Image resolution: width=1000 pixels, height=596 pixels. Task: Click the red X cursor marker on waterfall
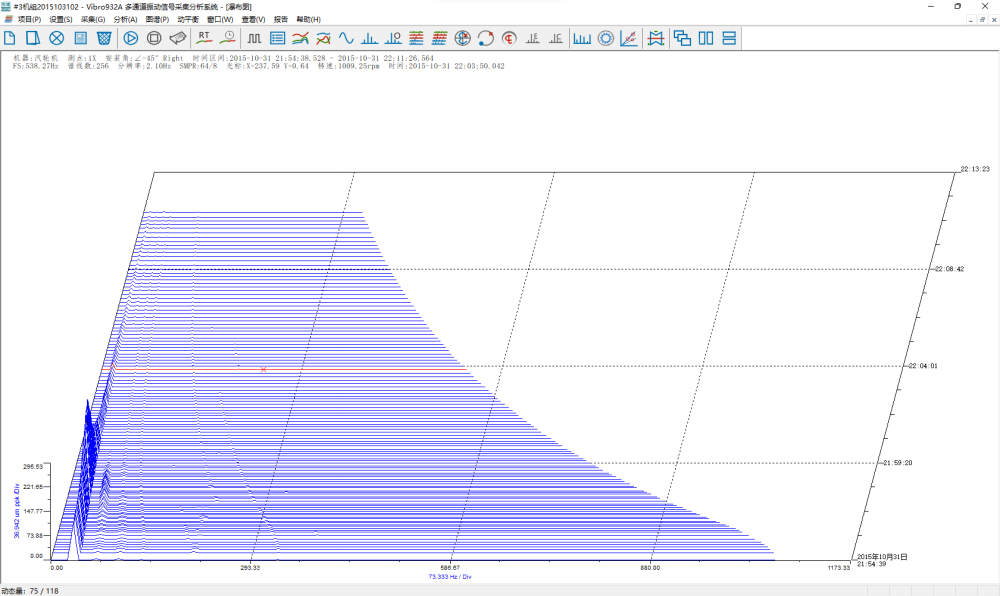click(x=263, y=370)
